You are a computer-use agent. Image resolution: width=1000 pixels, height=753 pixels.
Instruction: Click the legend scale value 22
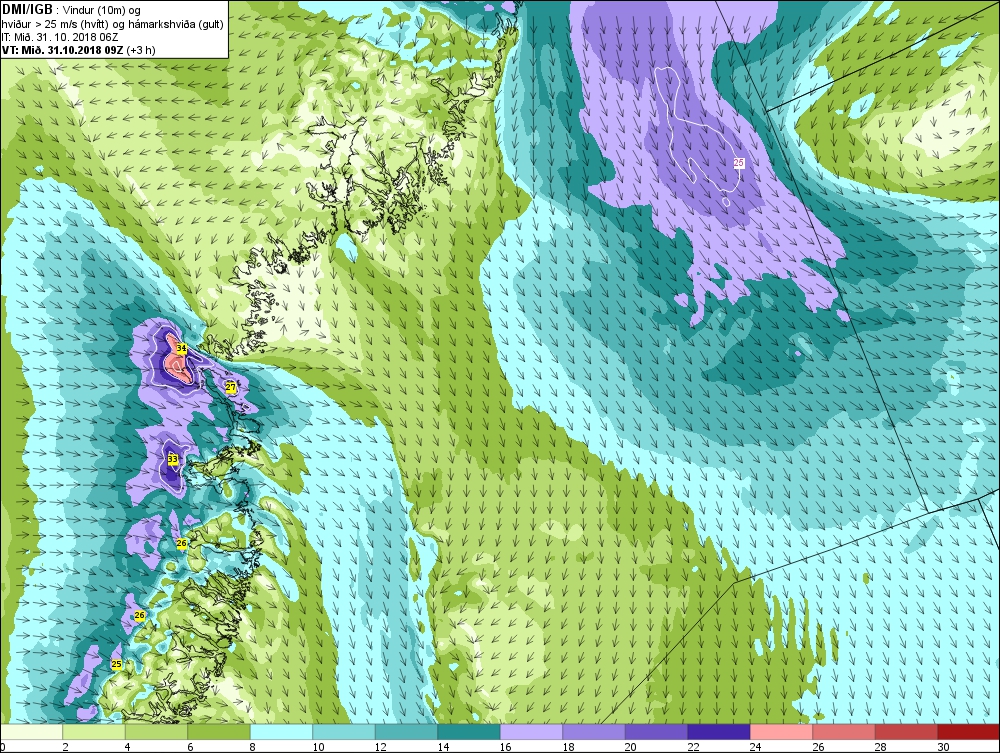pos(693,747)
